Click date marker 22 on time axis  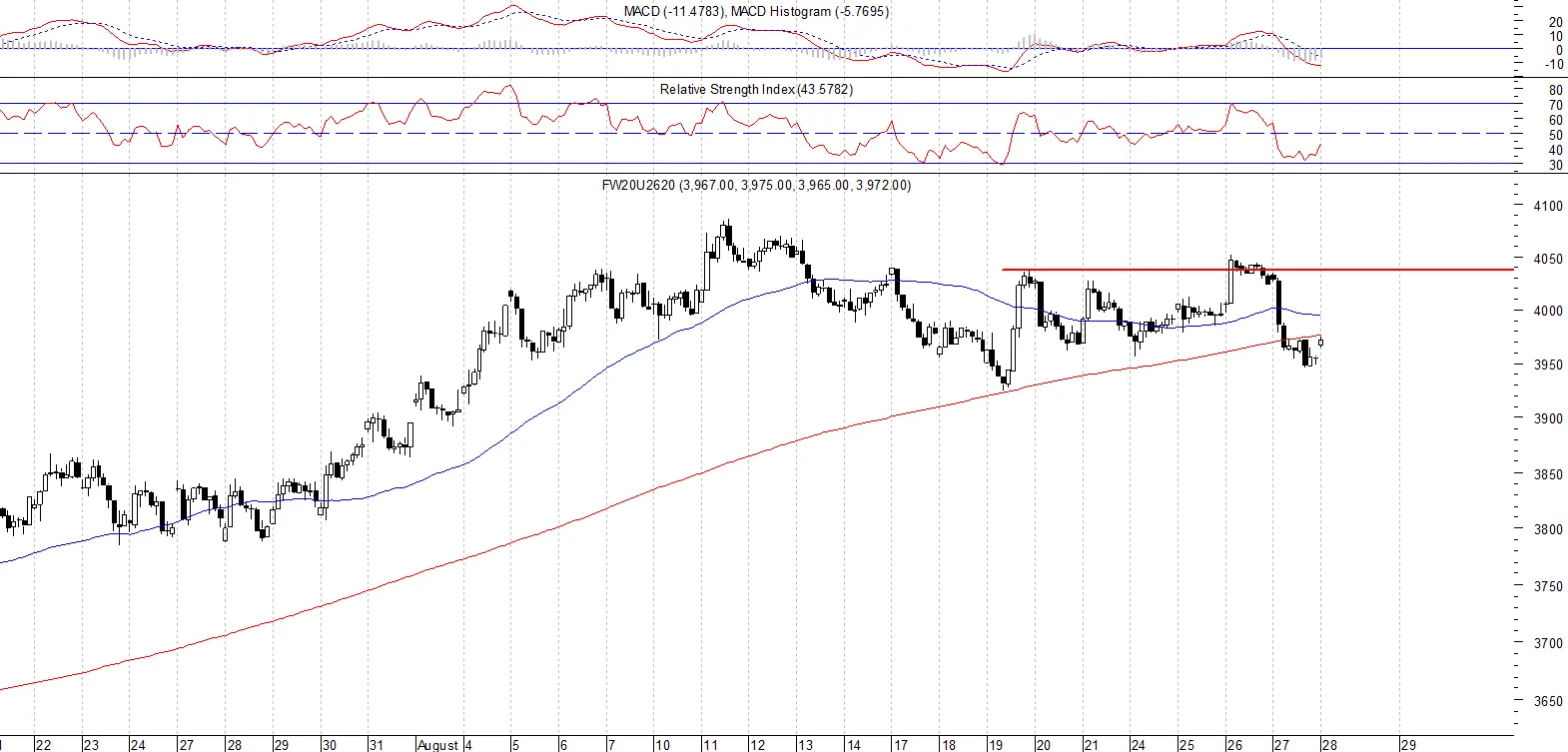tap(43, 745)
